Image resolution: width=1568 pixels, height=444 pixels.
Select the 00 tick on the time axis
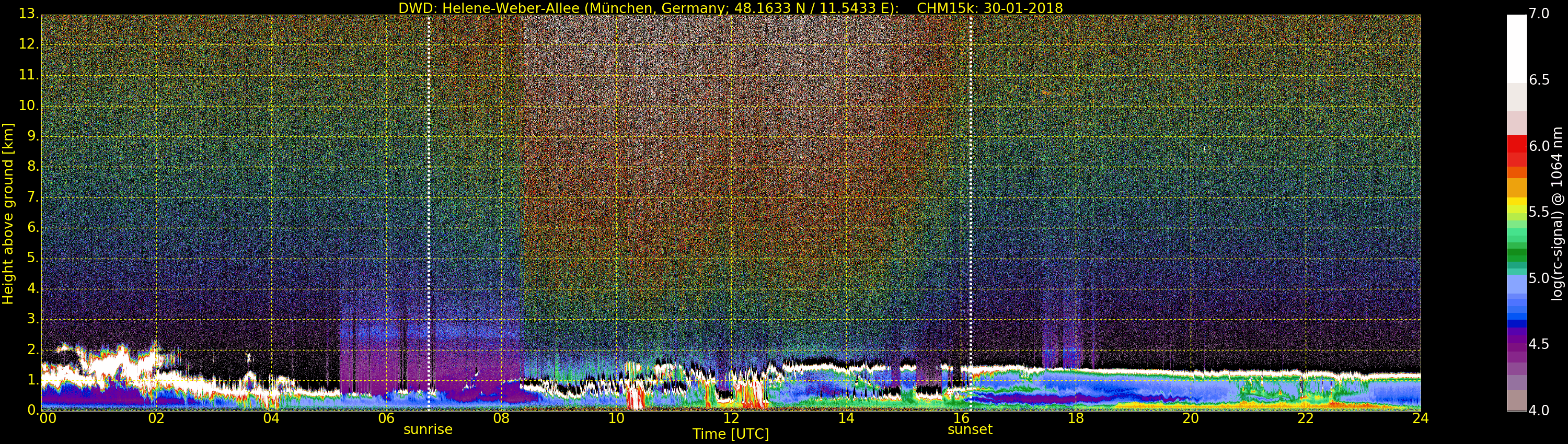tap(47, 418)
